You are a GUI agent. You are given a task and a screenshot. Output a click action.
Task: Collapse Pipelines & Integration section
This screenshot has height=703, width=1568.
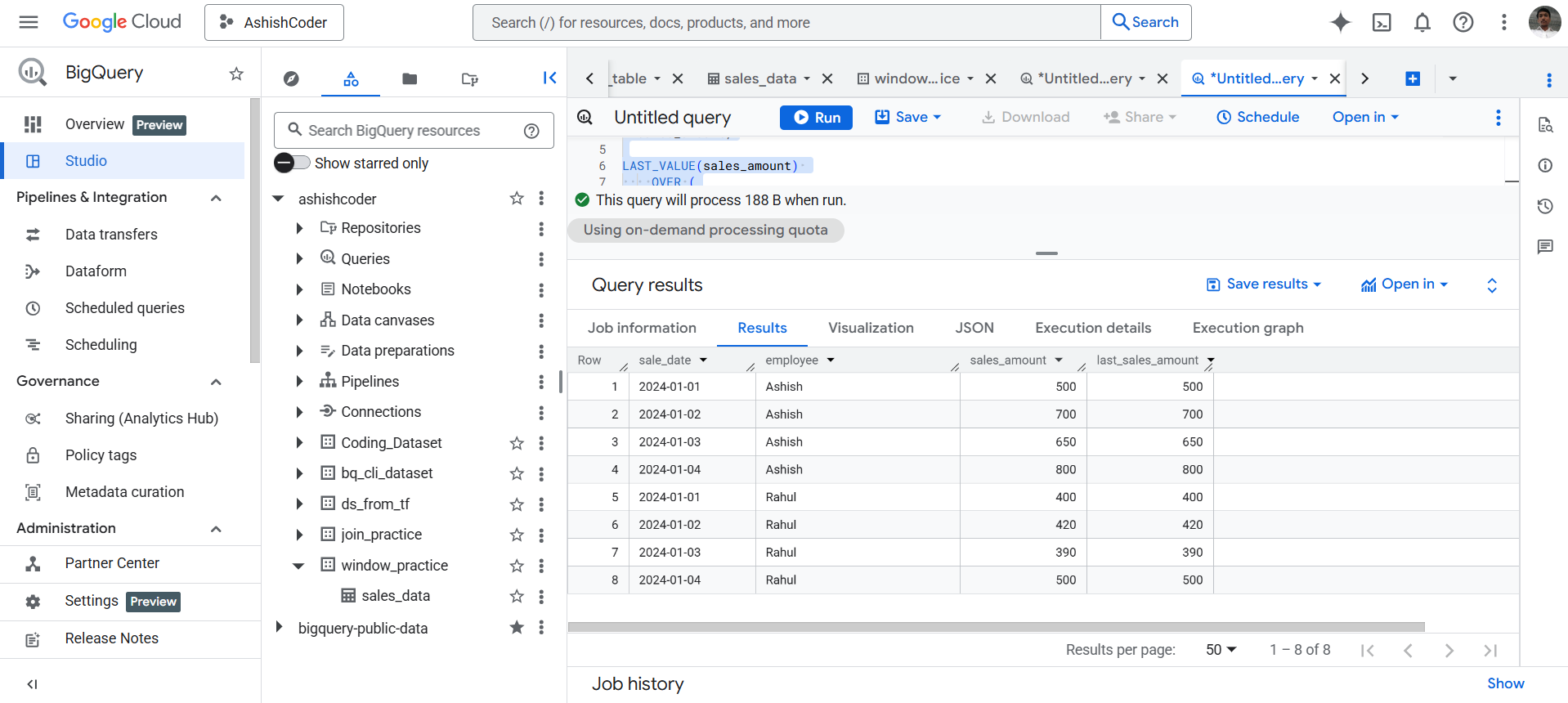(x=216, y=198)
